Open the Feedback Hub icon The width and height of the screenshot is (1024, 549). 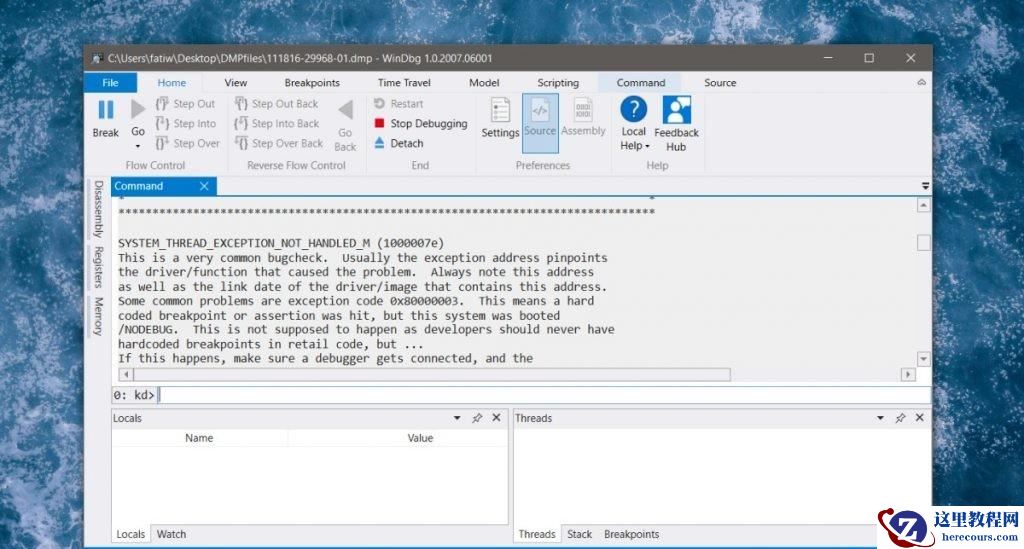(x=677, y=109)
